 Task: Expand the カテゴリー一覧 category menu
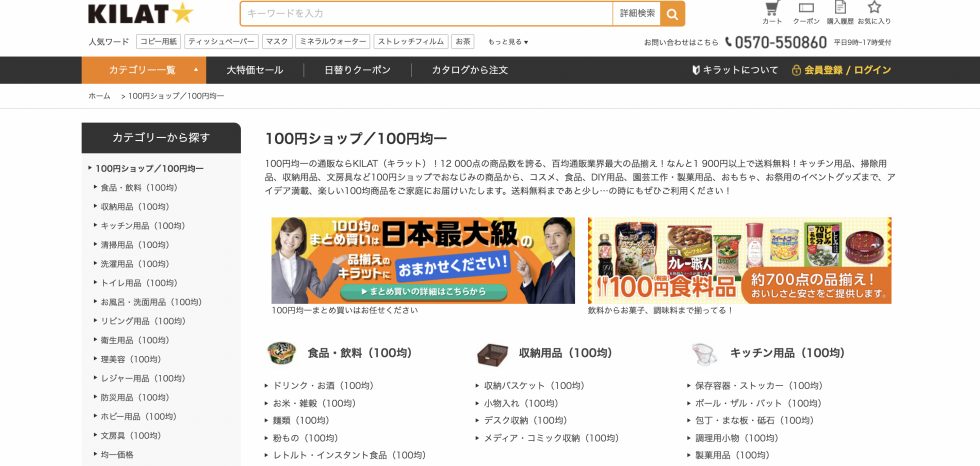pyautogui.click(x=144, y=70)
